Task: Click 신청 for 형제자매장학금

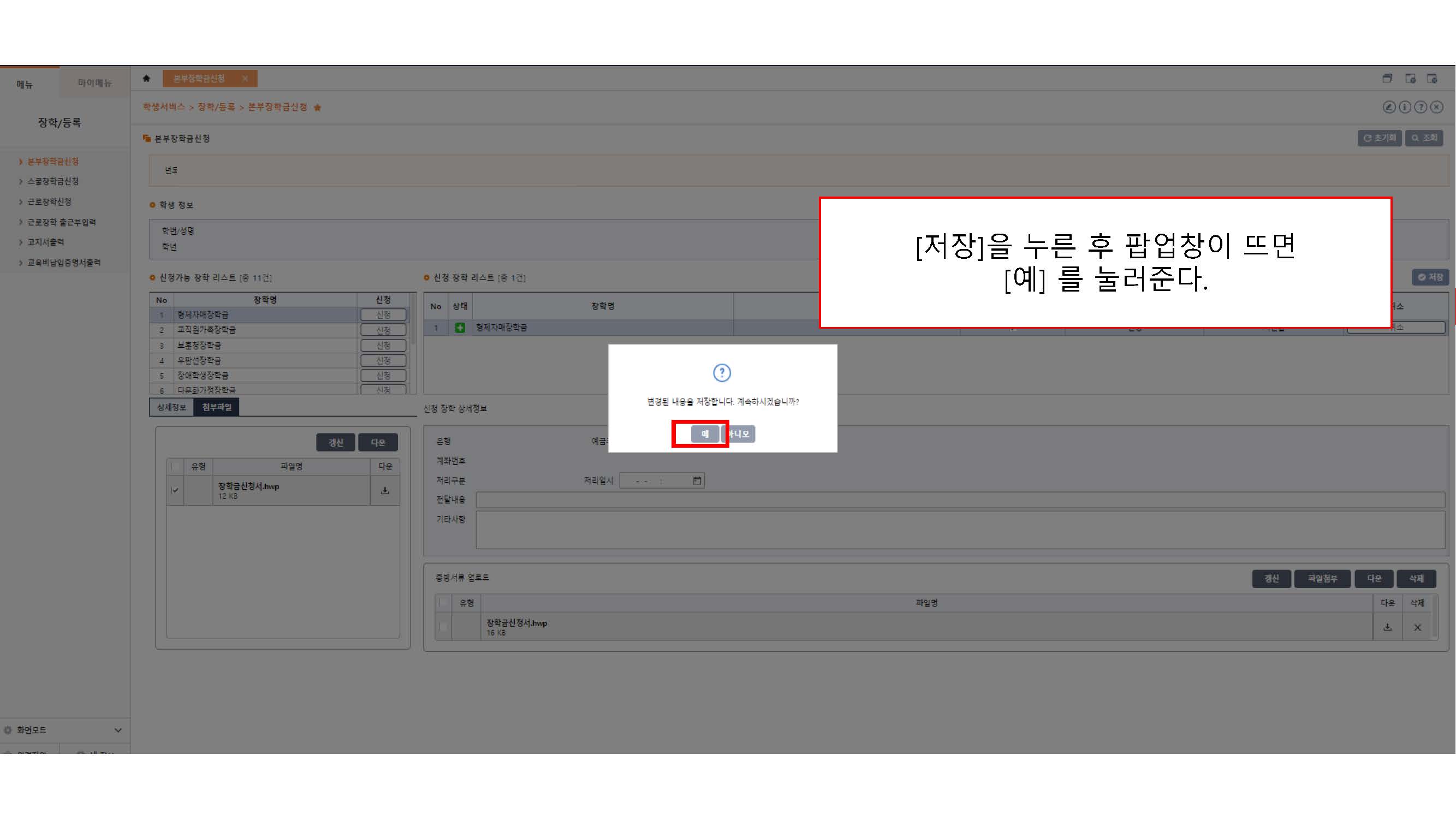Action: click(383, 315)
